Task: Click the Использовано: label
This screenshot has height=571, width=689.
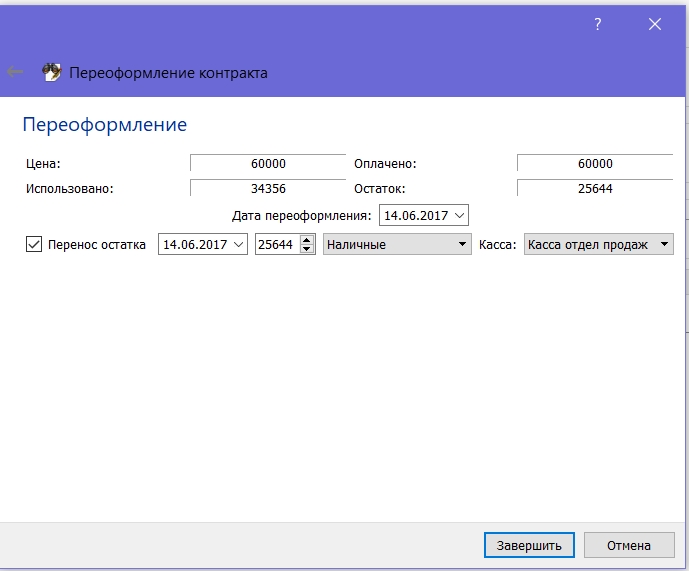Action: pos(69,189)
